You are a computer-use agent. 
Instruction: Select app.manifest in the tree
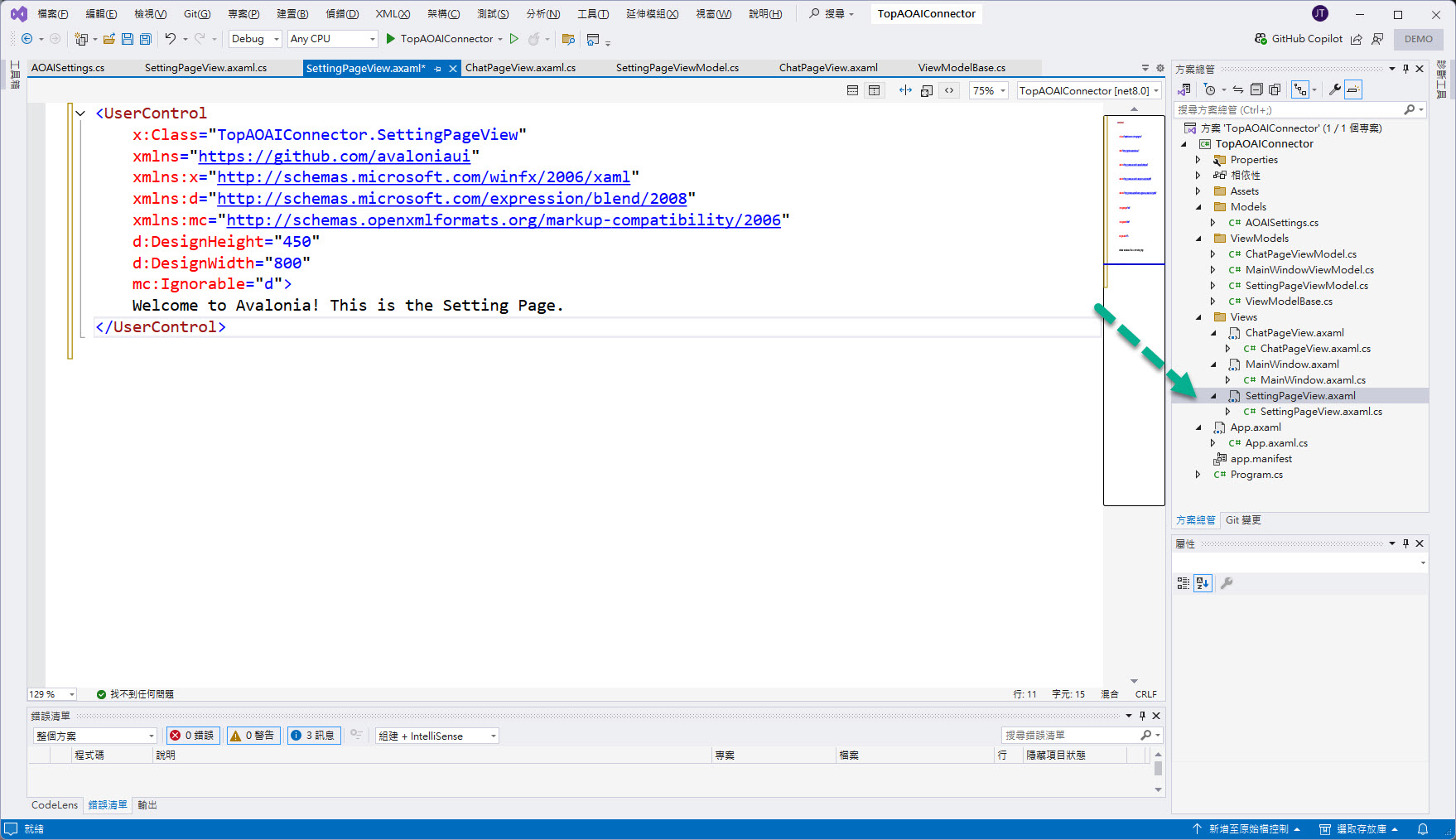point(1261,459)
